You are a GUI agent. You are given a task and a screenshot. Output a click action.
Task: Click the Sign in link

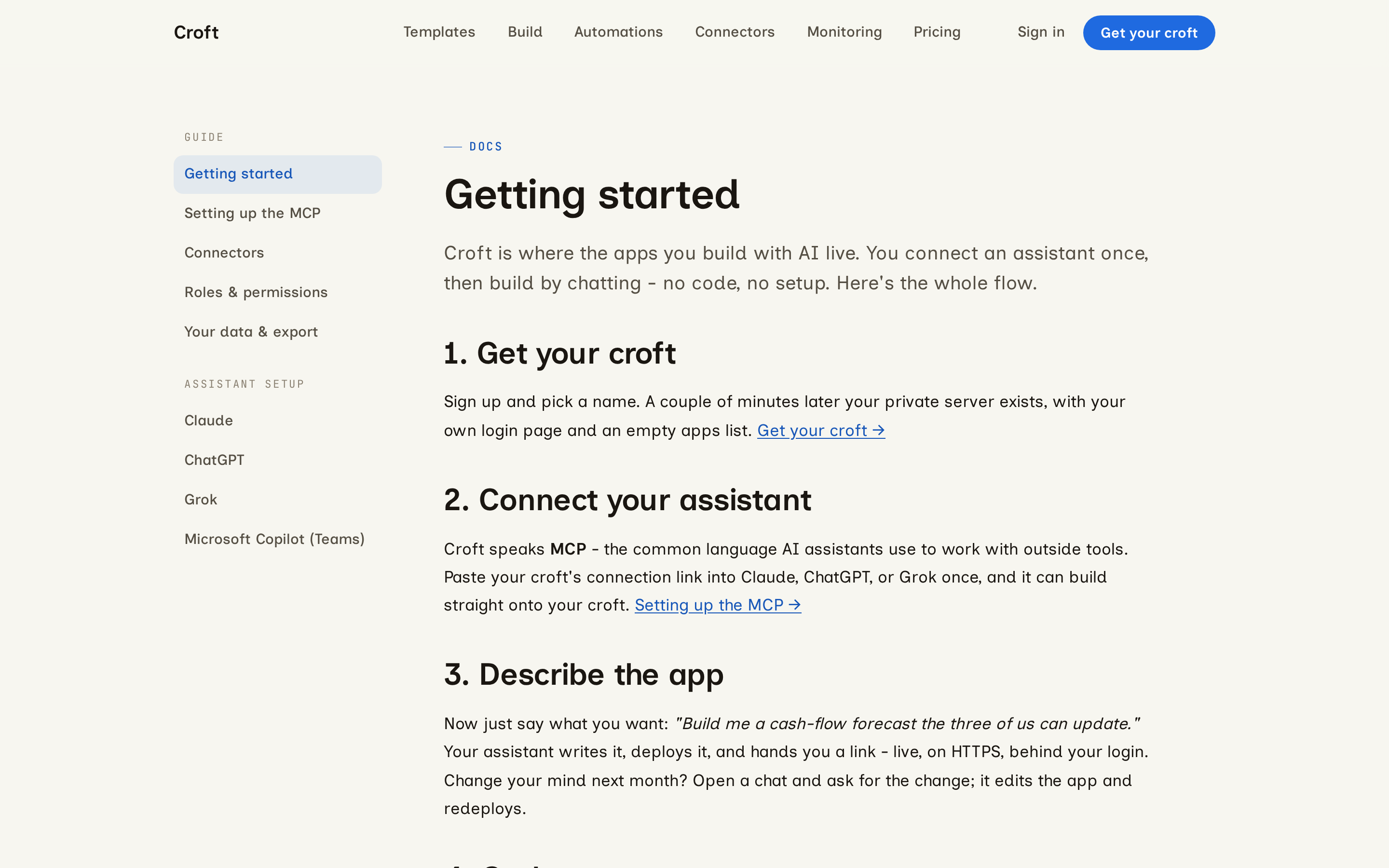[1041, 32]
